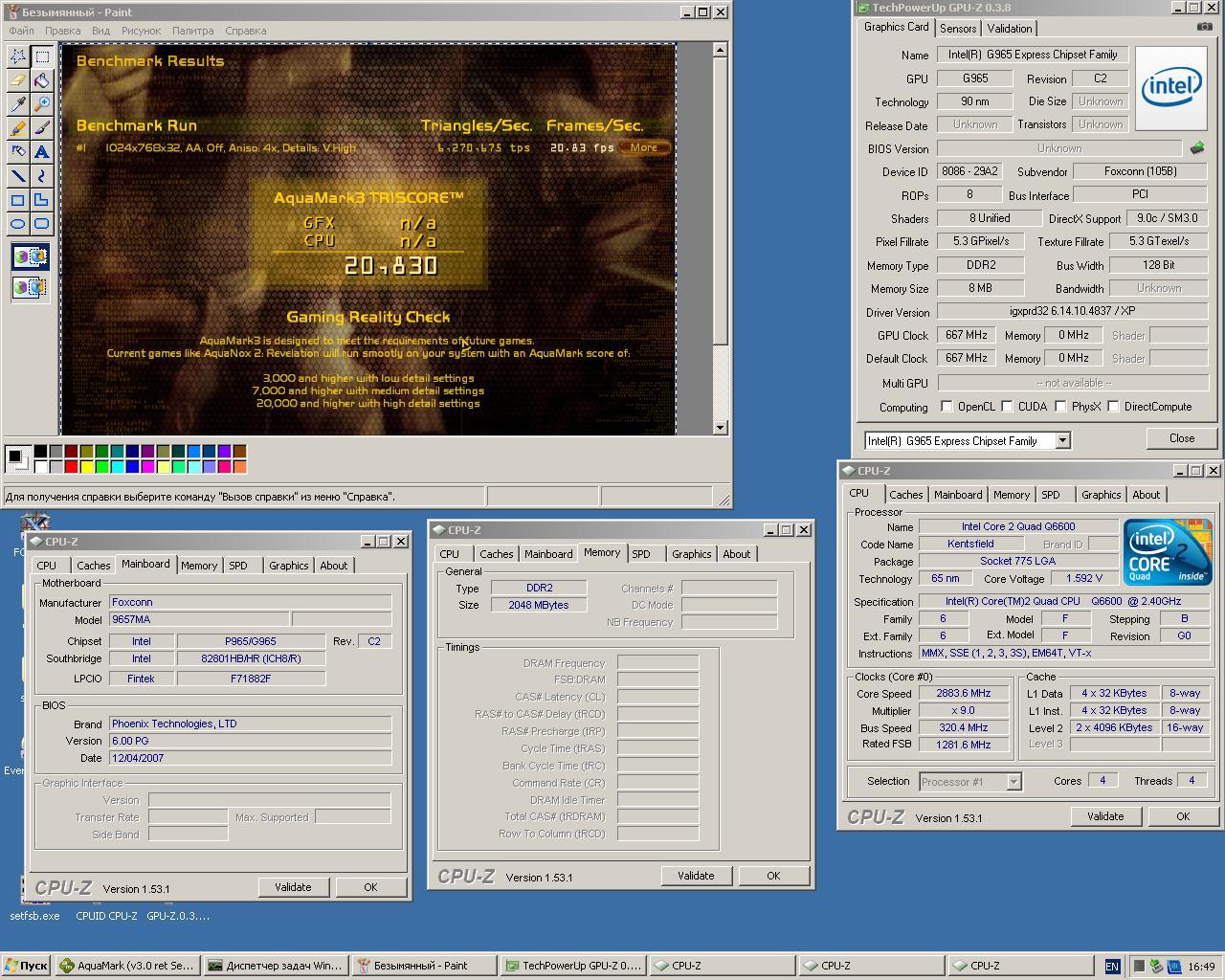Open the Processor #1 selection dropdown in CPU-Z
Image resolution: width=1225 pixels, height=980 pixels.
click(1013, 782)
